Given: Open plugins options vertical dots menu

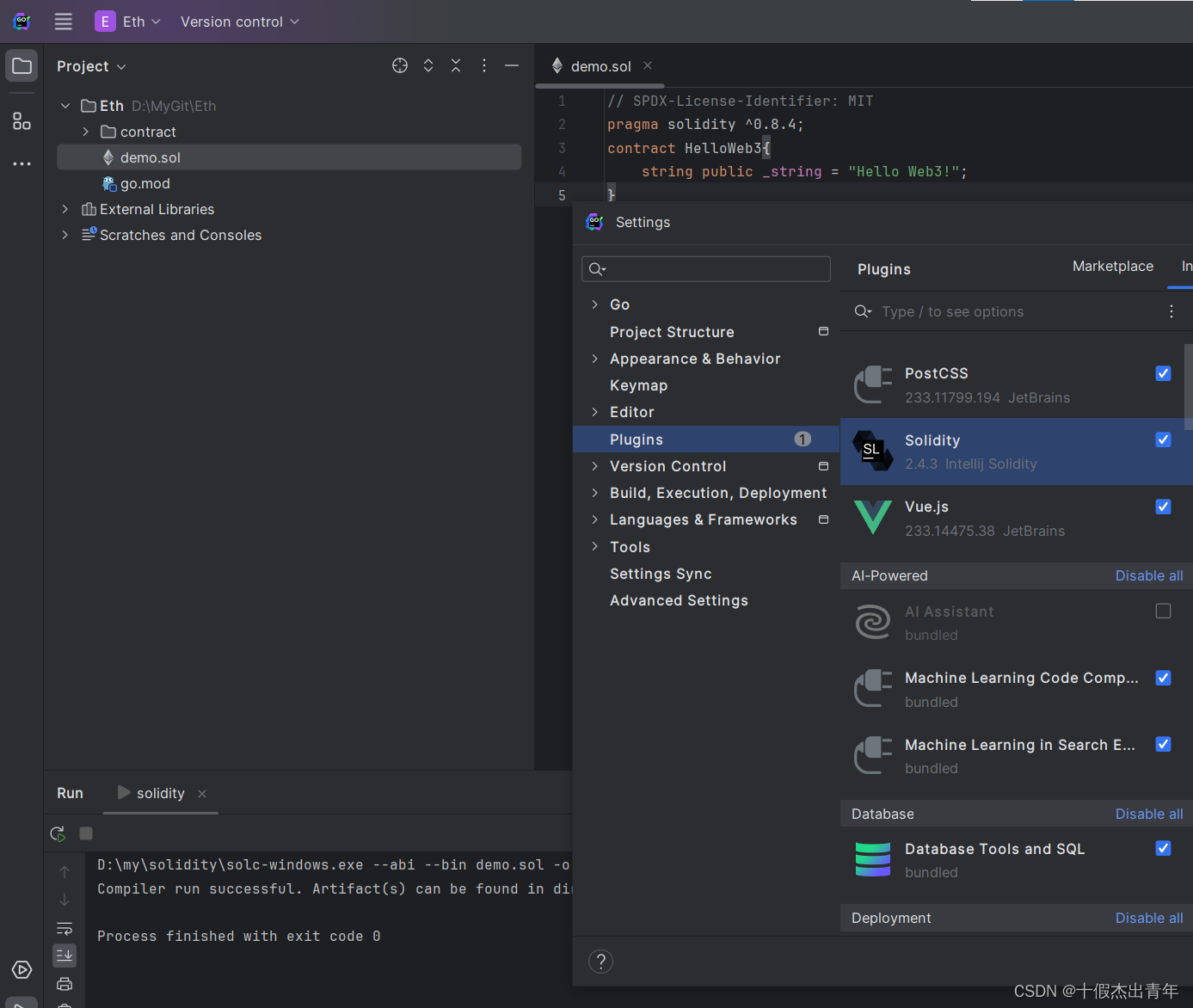Looking at the screenshot, I should coord(1171,311).
